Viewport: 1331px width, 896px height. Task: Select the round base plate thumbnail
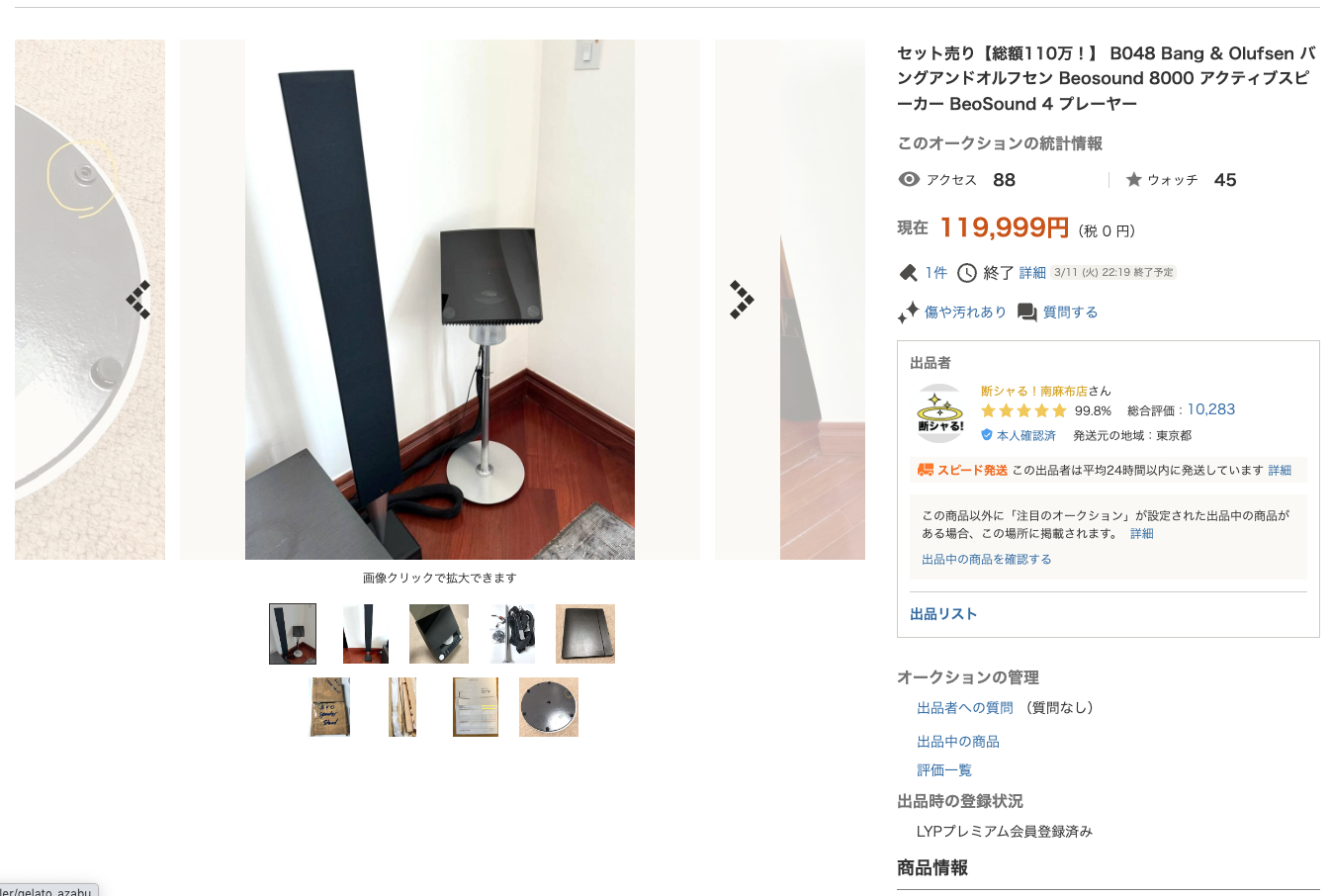pyautogui.click(x=549, y=707)
